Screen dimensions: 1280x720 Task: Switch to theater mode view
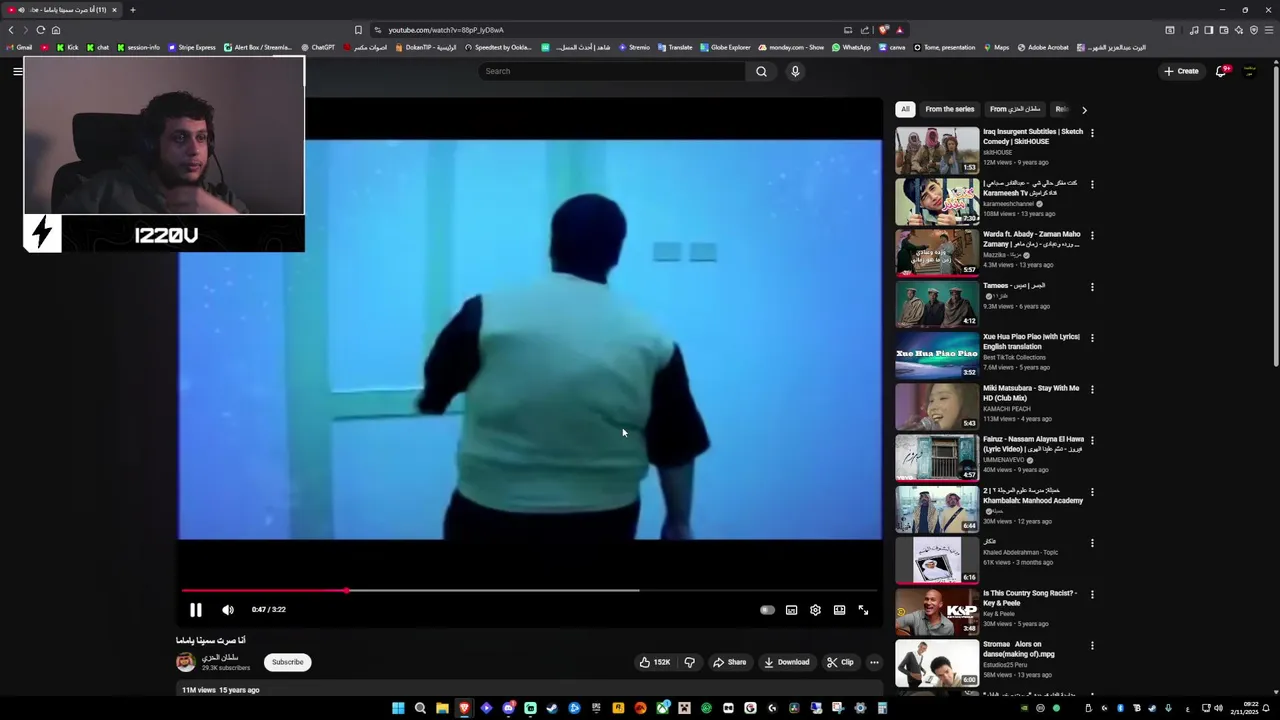pyautogui.click(x=839, y=610)
